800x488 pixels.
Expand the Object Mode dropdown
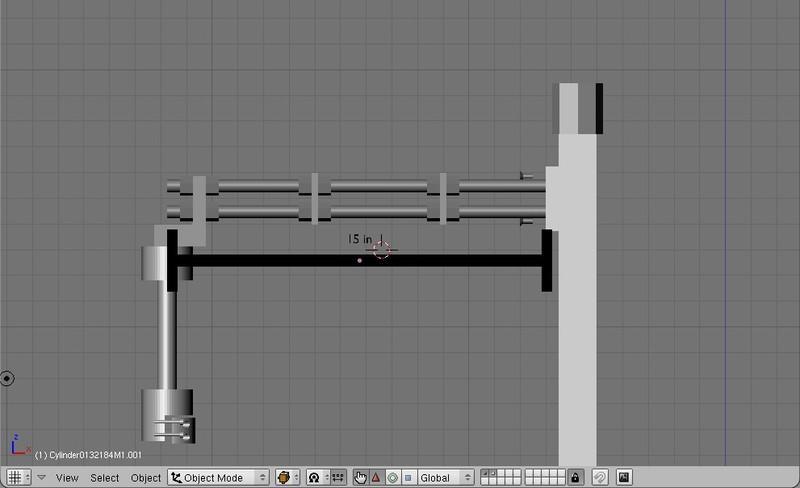(218, 477)
